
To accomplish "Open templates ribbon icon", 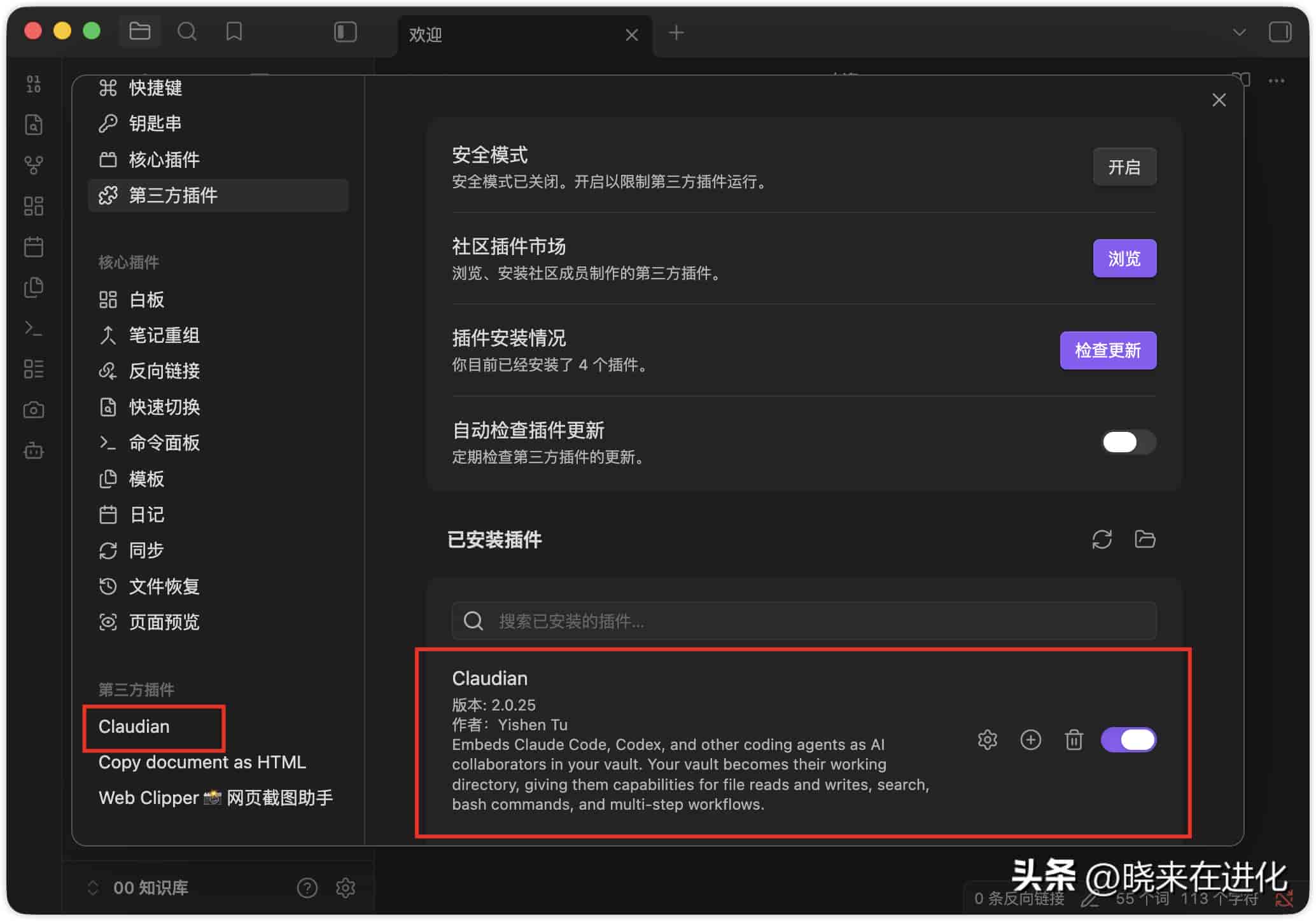I will point(34,287).
